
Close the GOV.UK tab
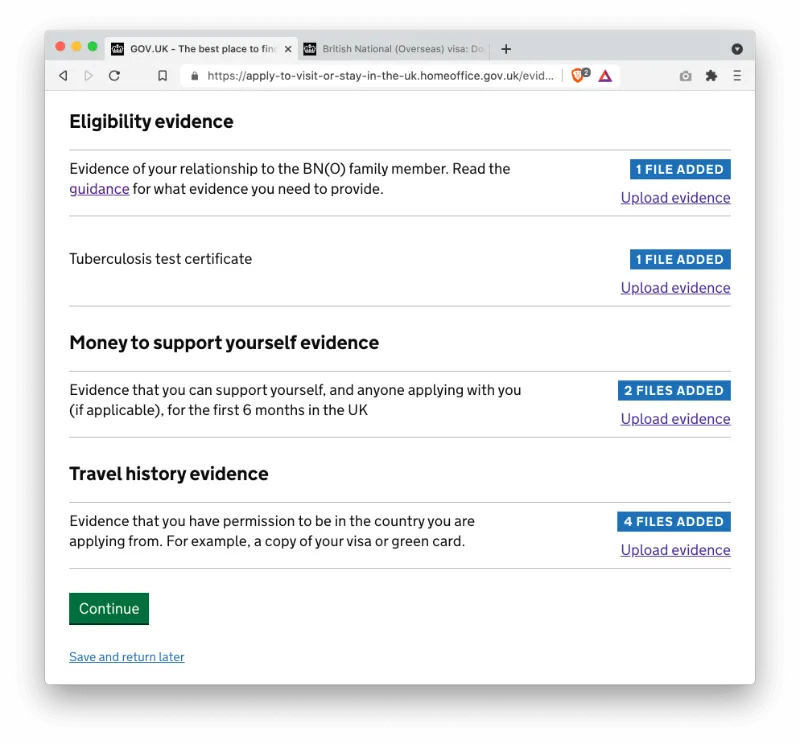pos(288,49)
